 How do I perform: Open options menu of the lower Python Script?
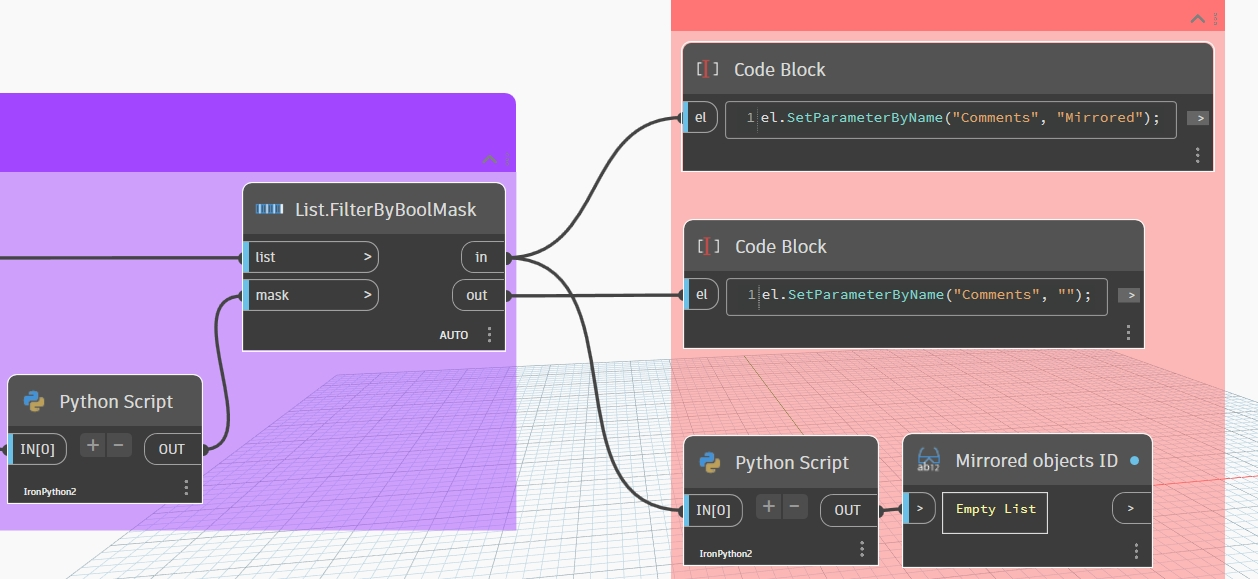(x=861, y=547)
